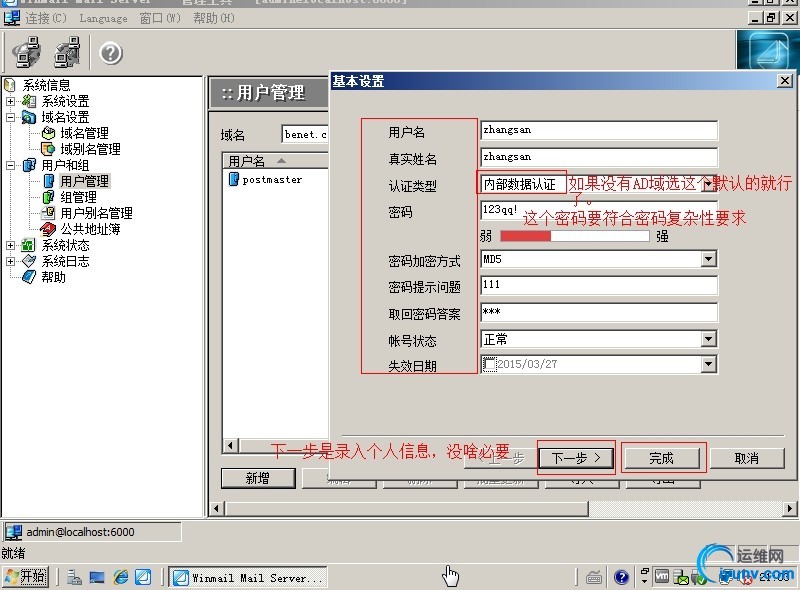
Task: Click the 域别名管理 icon
Action: click(x=48, y=149)
